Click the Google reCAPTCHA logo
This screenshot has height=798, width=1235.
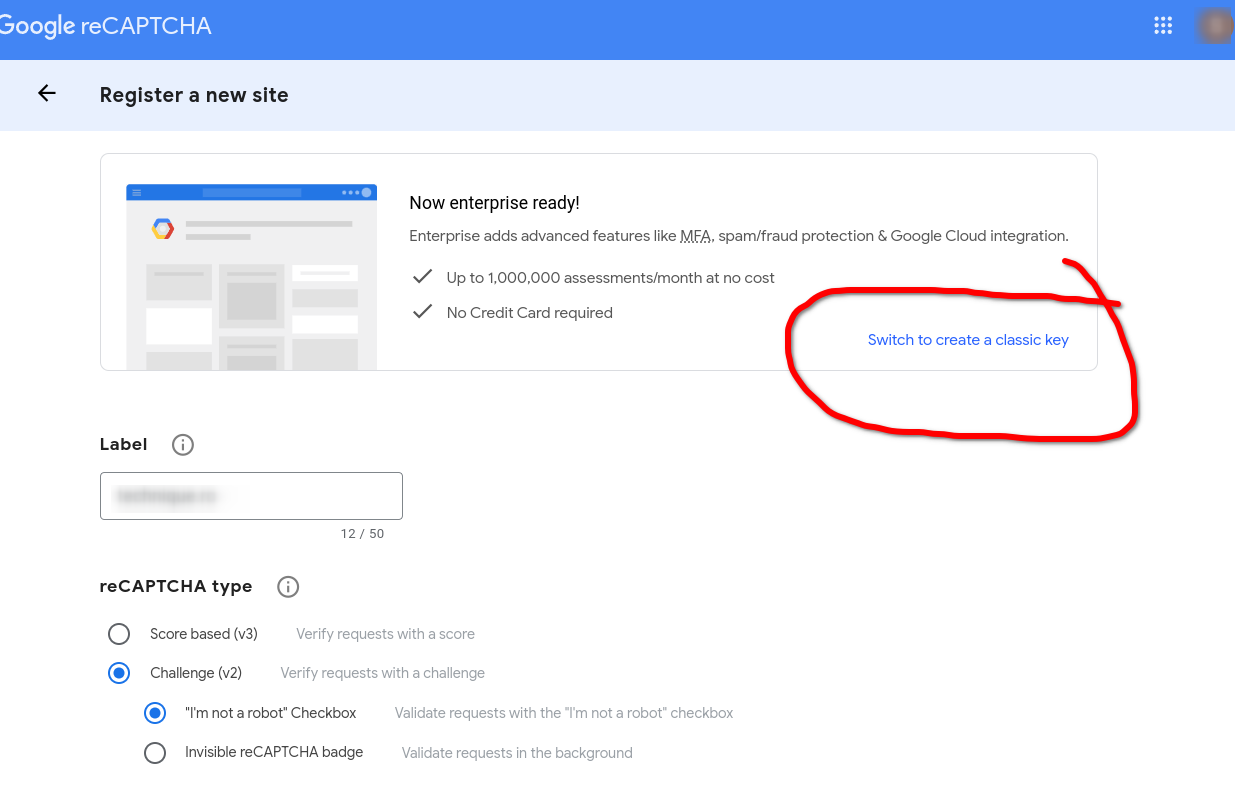(106, 27)
